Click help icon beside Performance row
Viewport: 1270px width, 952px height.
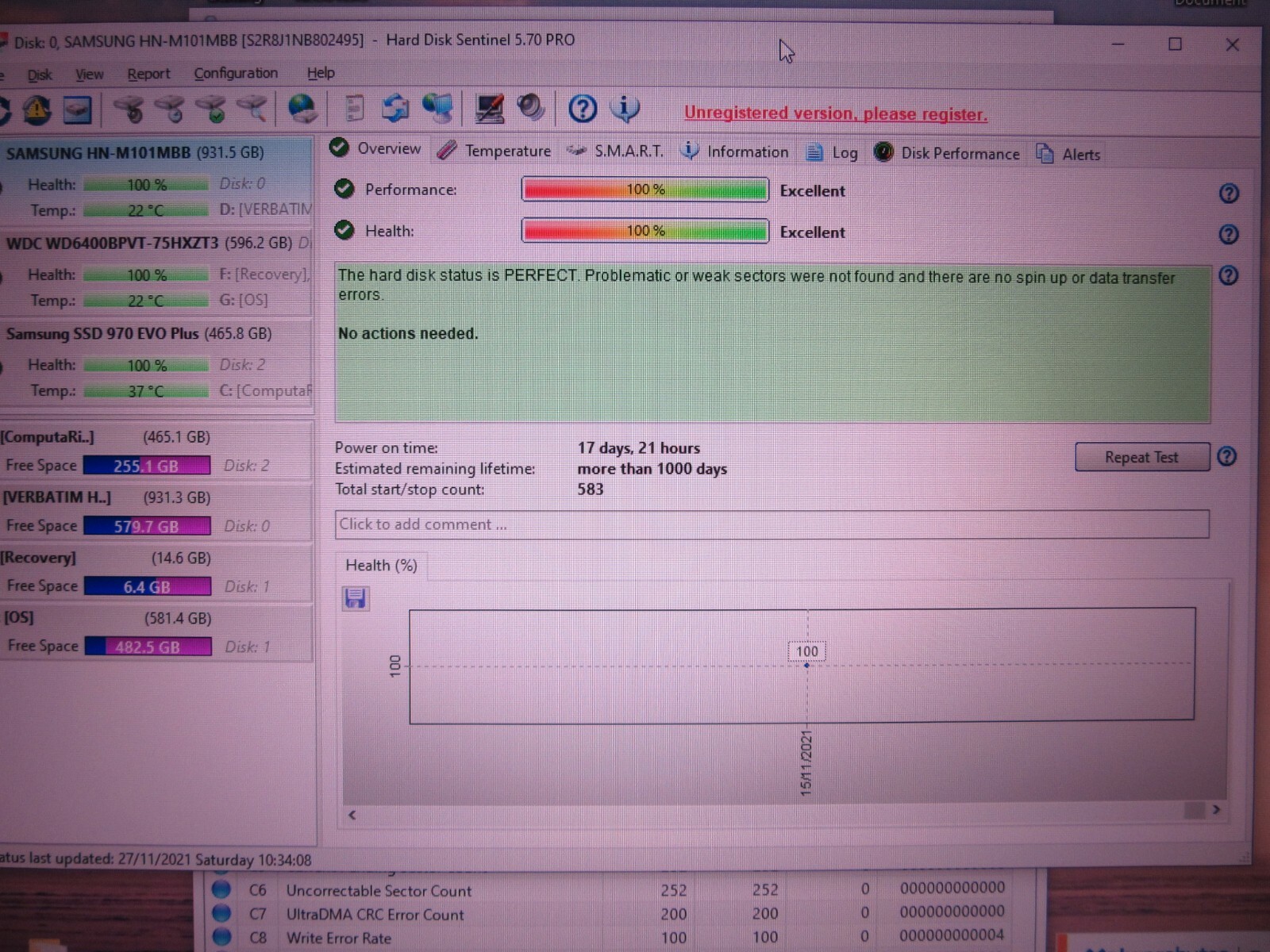tap(1229, 193)
